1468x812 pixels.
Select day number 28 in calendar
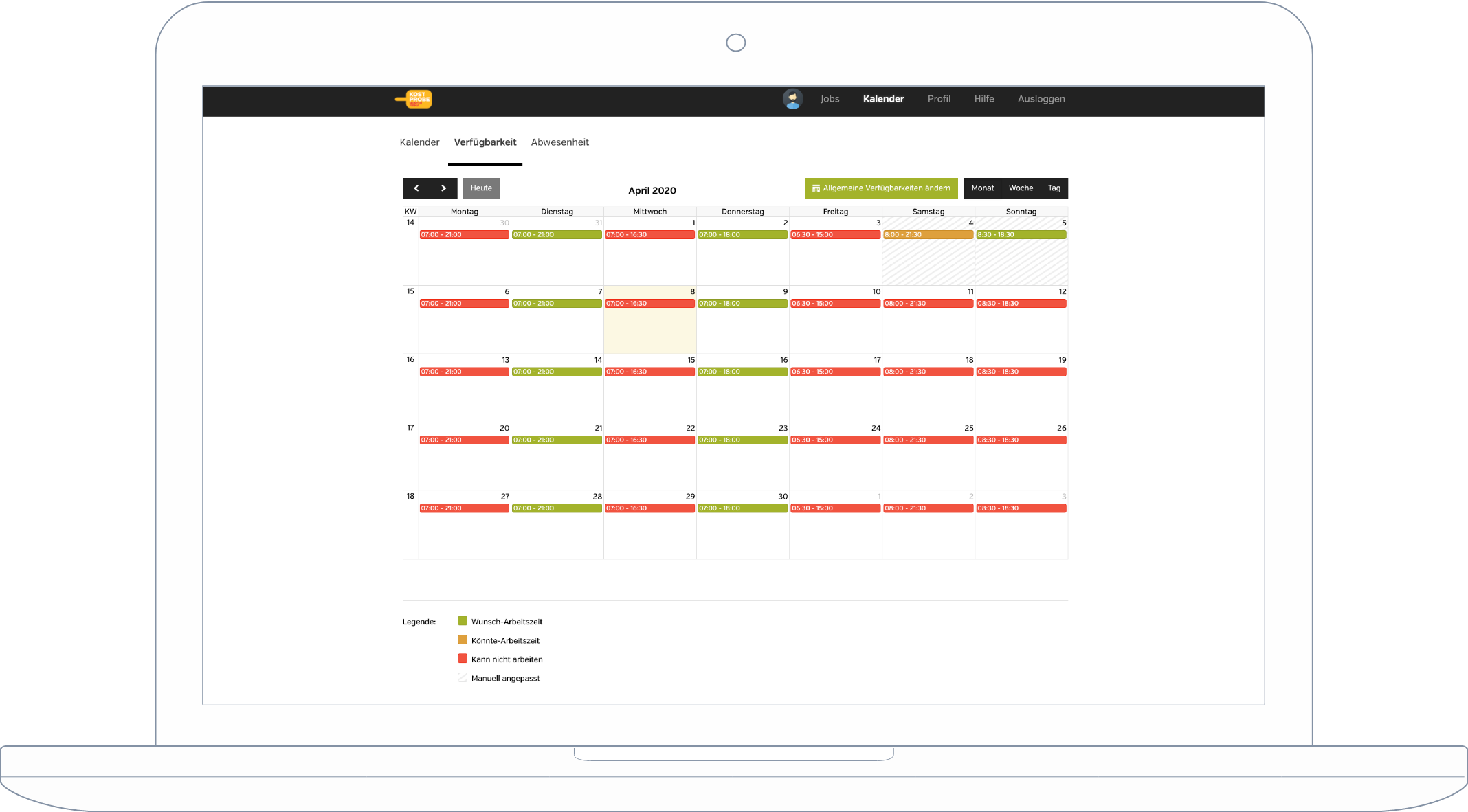tap(597, 497)
